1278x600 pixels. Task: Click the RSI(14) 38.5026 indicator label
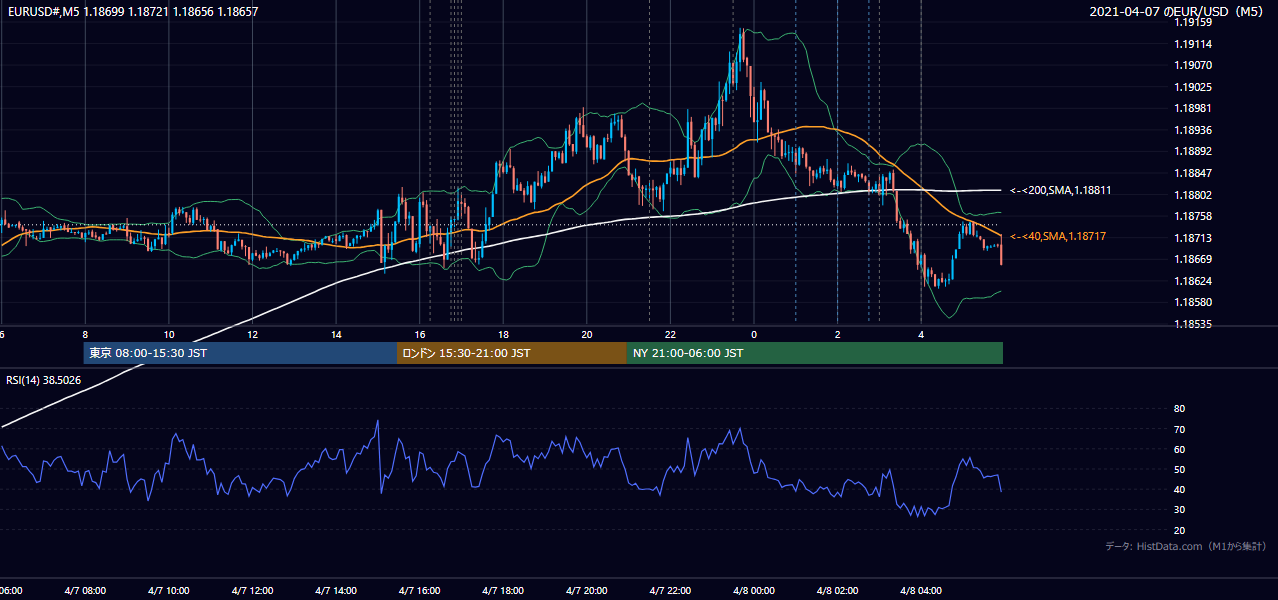click(44, 380)
